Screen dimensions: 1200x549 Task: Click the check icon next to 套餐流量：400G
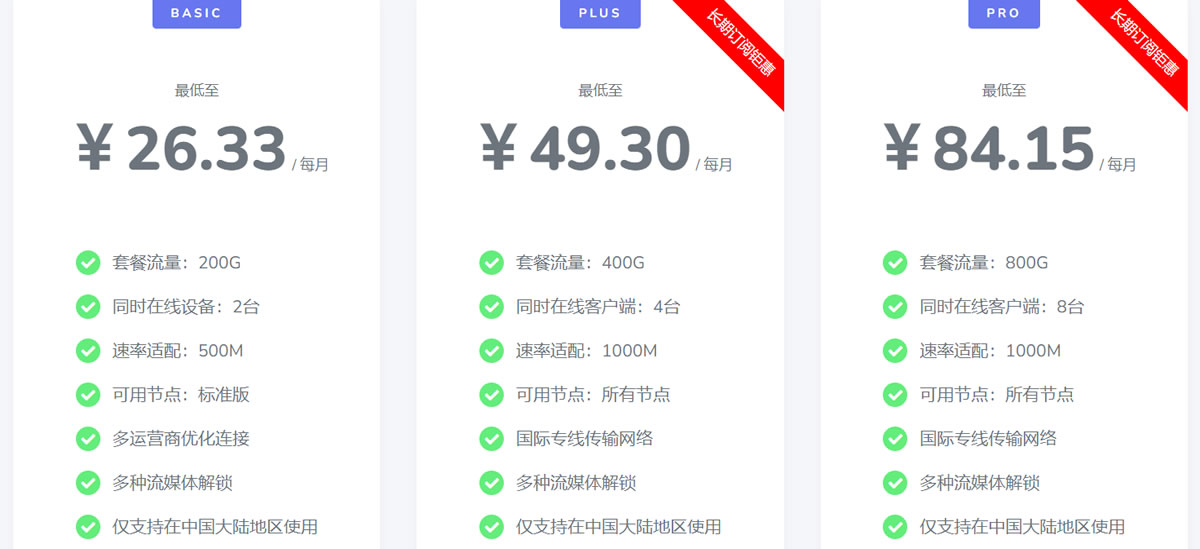pyautogui.click(x=491, y=263)
